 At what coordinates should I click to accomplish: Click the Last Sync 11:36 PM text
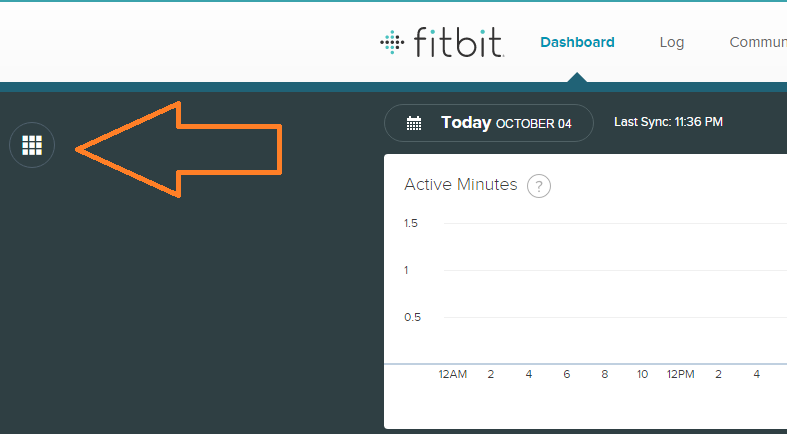668,122
